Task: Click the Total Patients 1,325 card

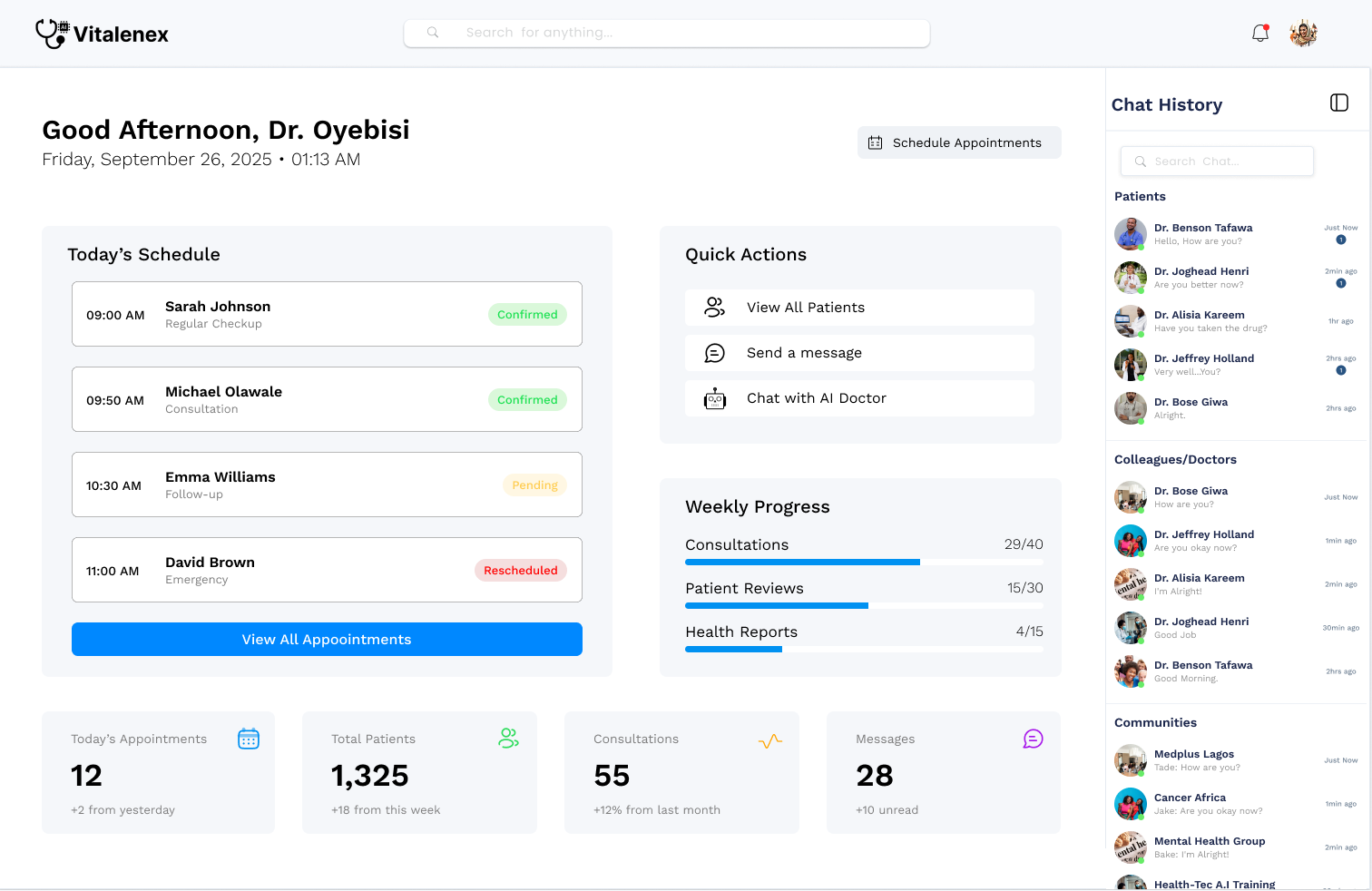Action: tap(419, 772)
